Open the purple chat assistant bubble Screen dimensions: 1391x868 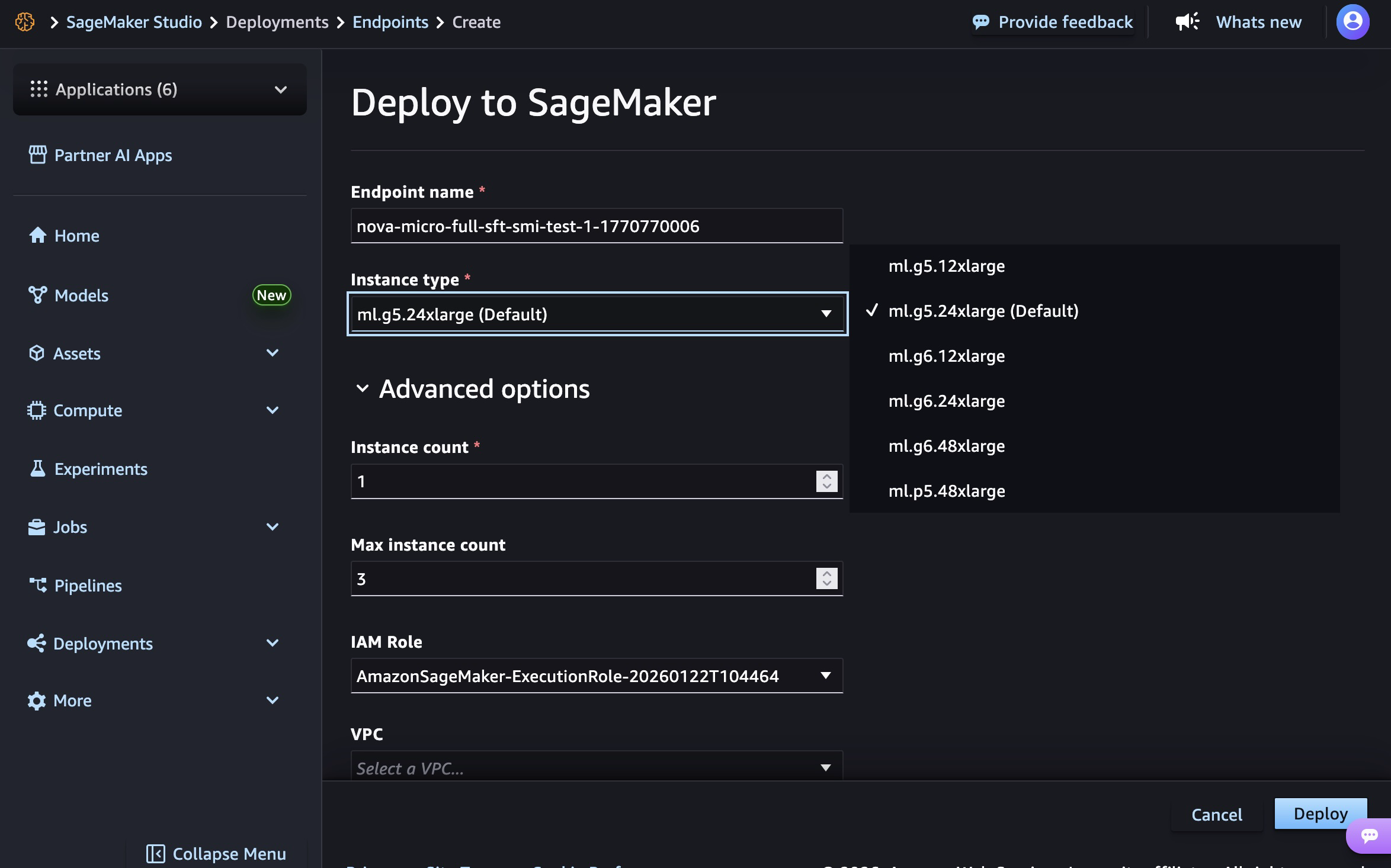tap(1370, 835)
